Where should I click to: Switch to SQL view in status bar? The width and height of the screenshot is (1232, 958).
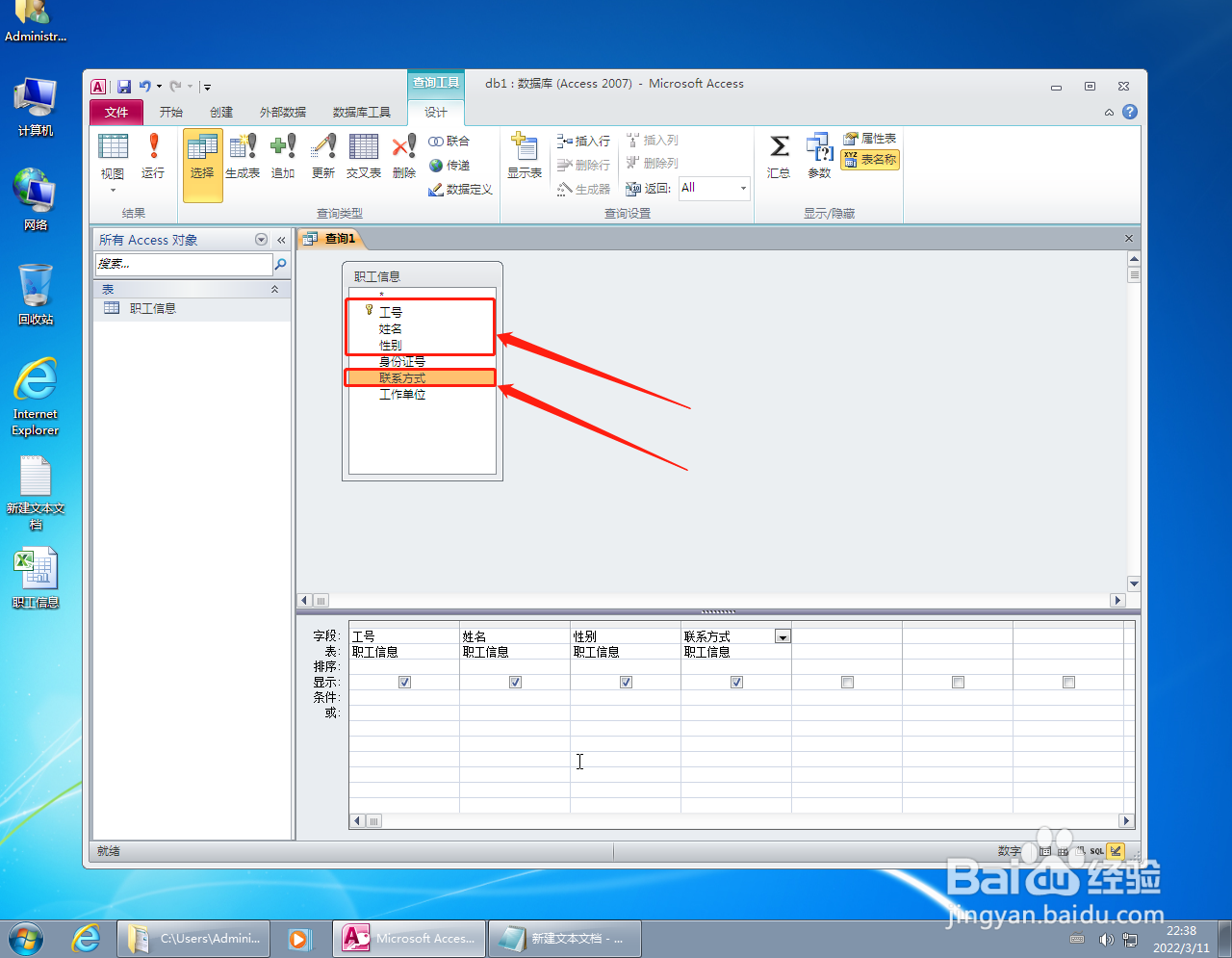tap(1096, 851)
